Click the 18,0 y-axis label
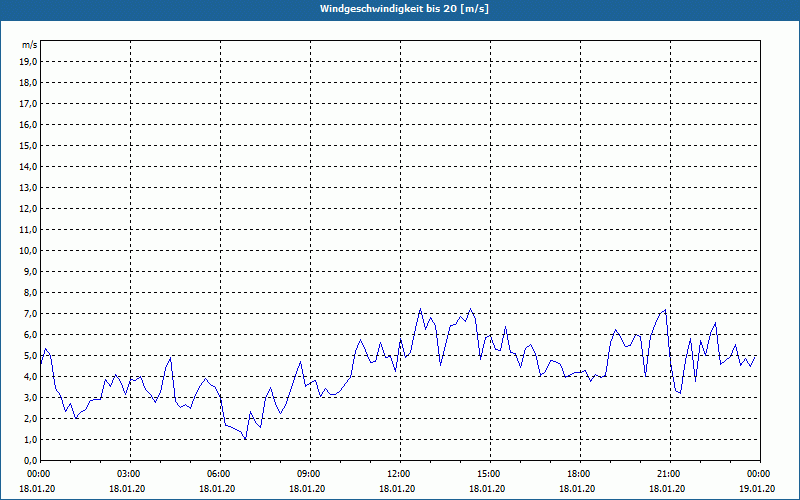 [x=28, y=83]
